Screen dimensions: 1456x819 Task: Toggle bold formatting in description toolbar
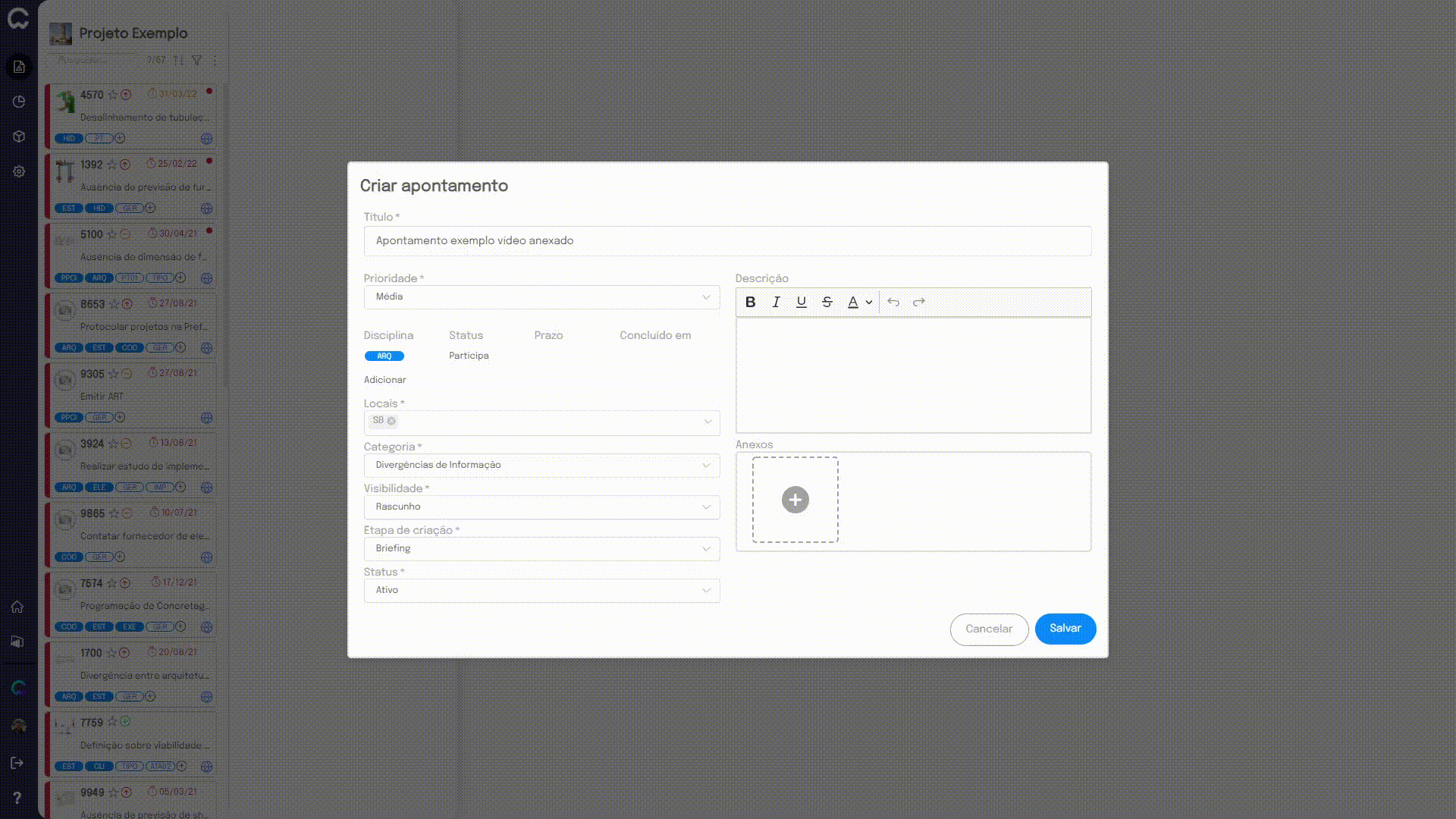point(750,302)
